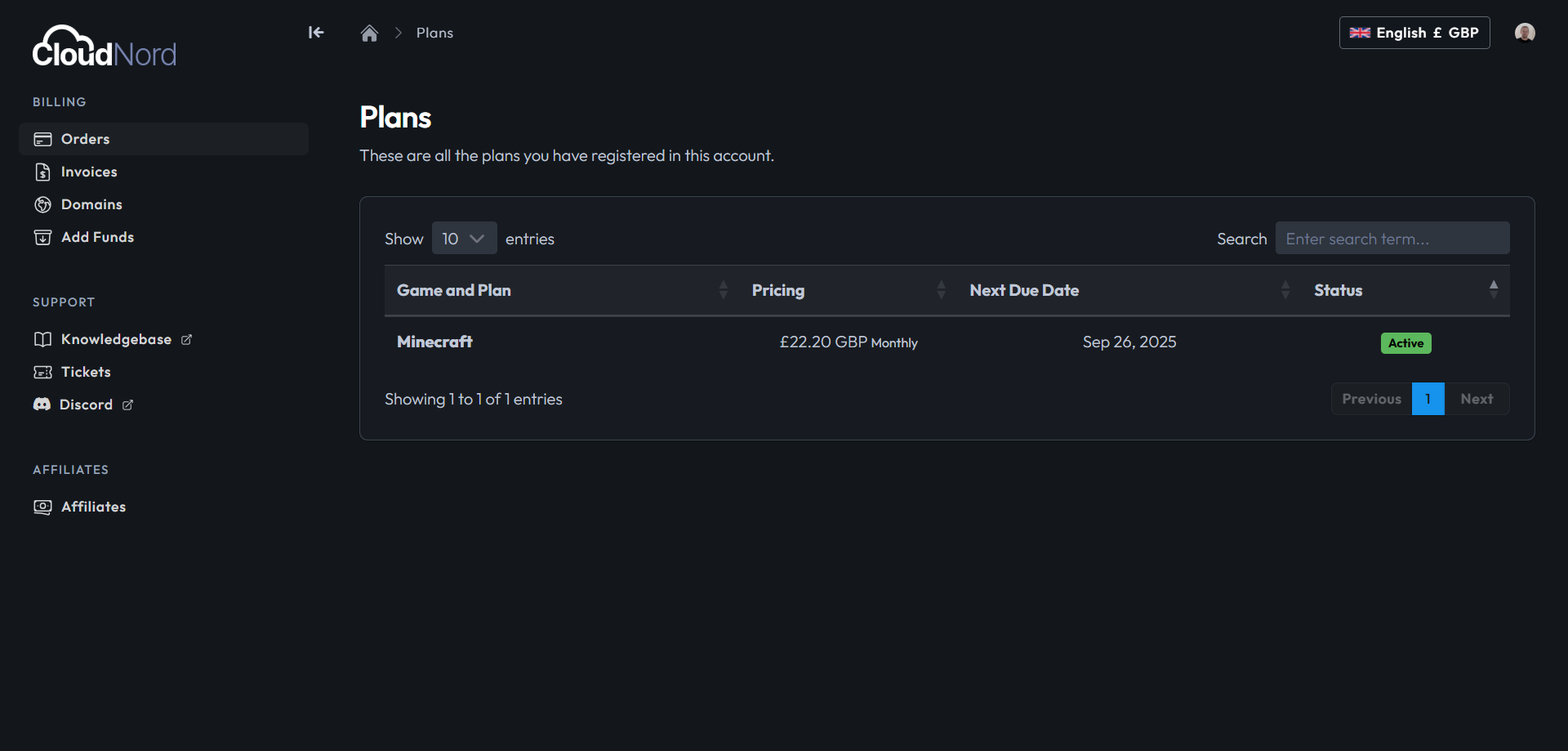Go to home via breadcrumb house icon
The width and height of the screenshot is (1568, 751).
[x=369, y=33]
